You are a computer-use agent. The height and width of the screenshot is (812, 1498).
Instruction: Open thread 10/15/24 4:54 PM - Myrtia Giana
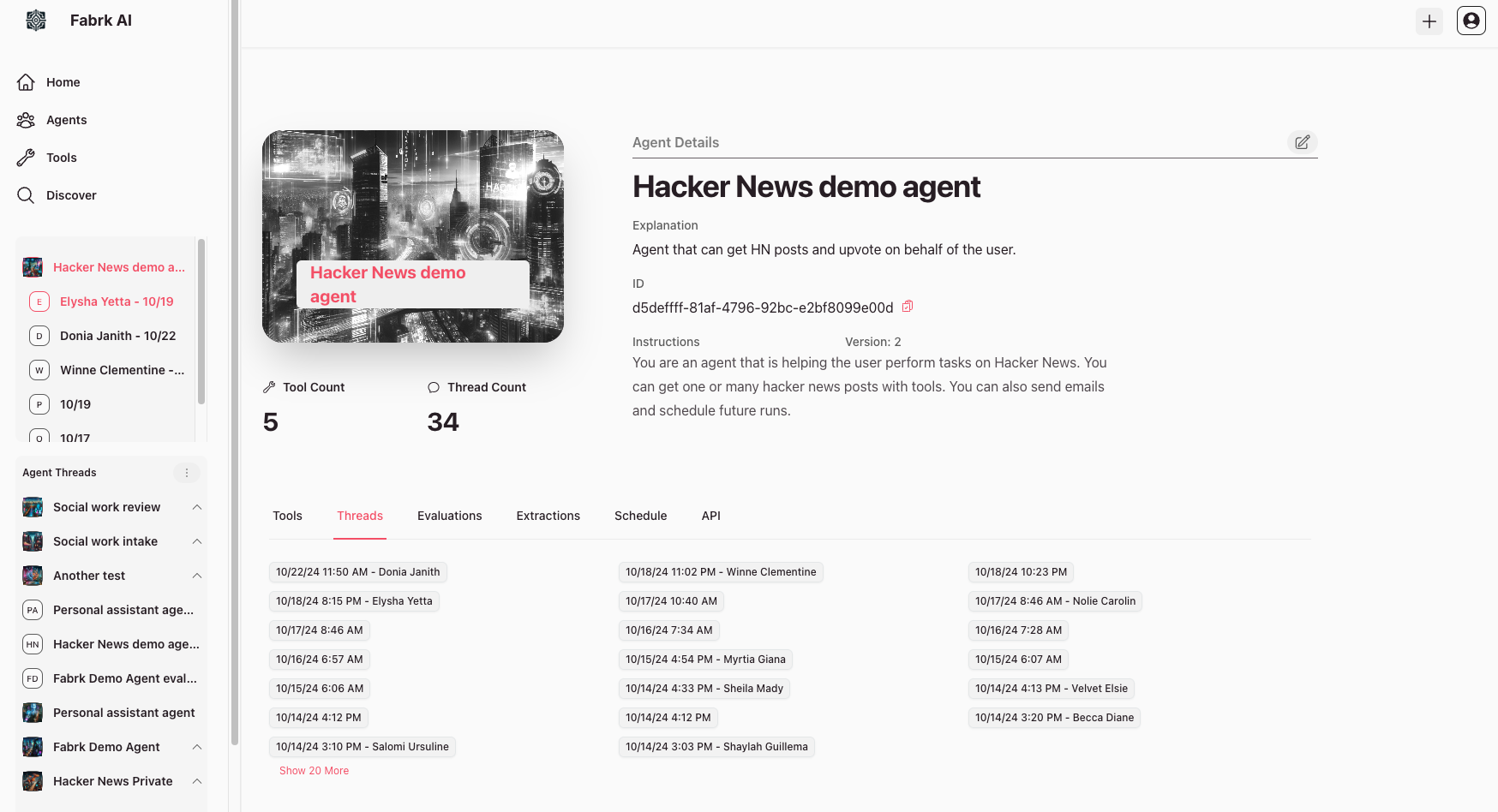click(705, 660)
